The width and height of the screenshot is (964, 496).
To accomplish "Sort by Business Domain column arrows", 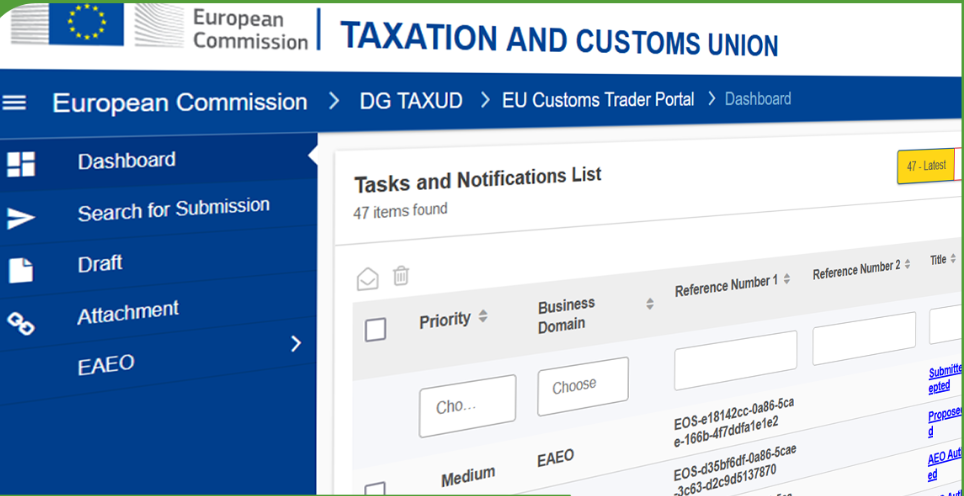I will click(x=650, y=304).
